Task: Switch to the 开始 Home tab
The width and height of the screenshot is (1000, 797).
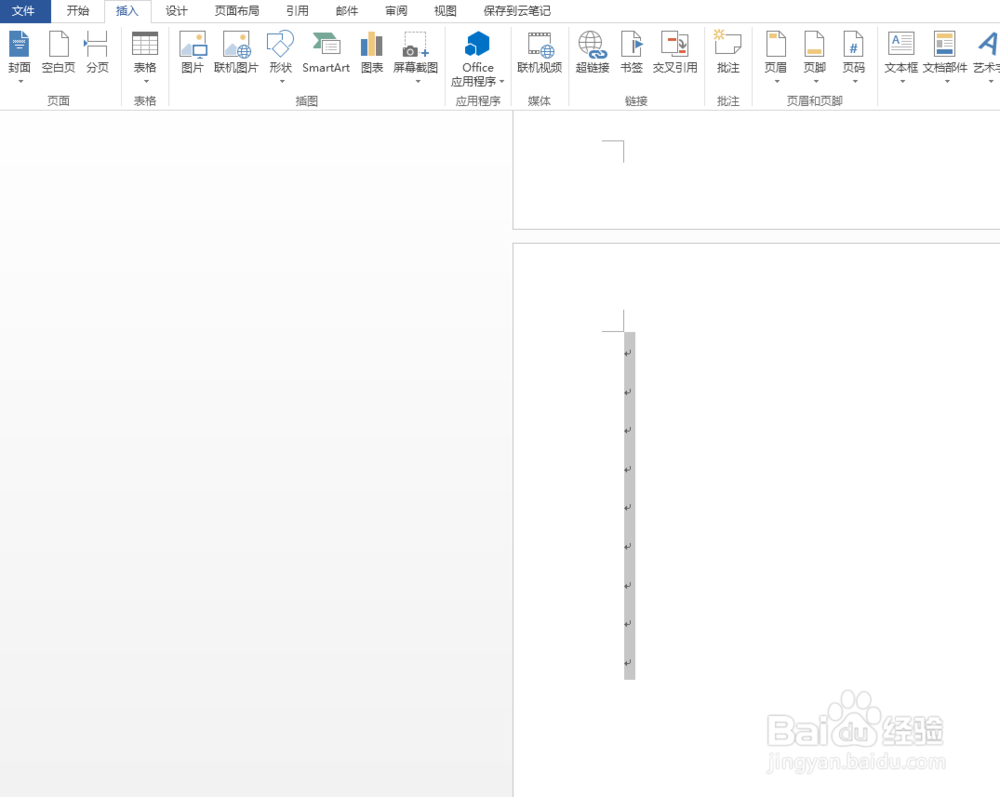Action: 78,11
